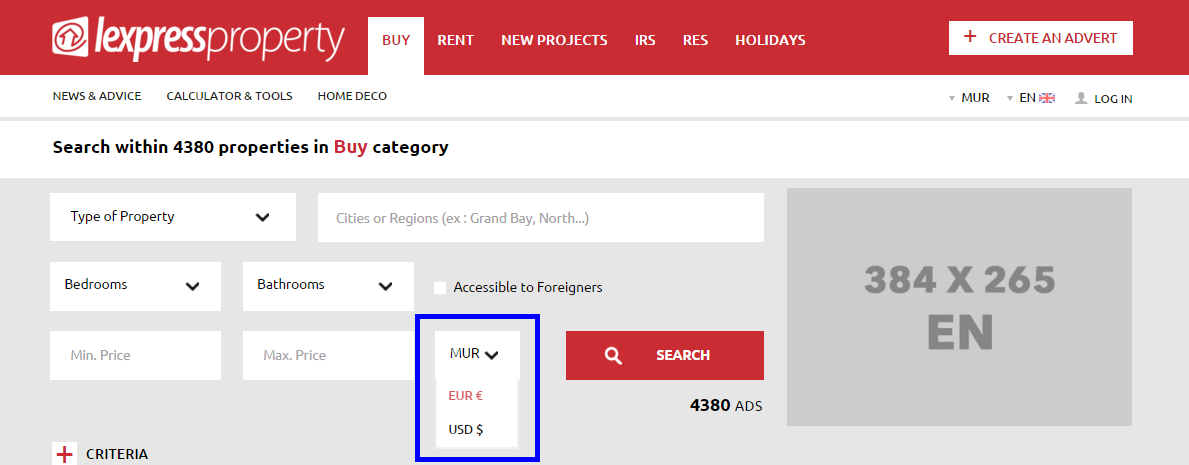
Task: Open the Calculator & Tools link
Action: (230, 96)
